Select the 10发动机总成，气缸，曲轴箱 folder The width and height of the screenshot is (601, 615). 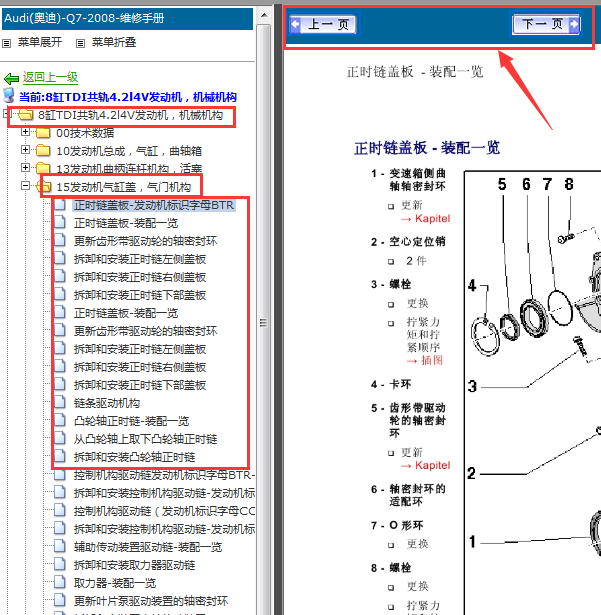coord(129,151)
